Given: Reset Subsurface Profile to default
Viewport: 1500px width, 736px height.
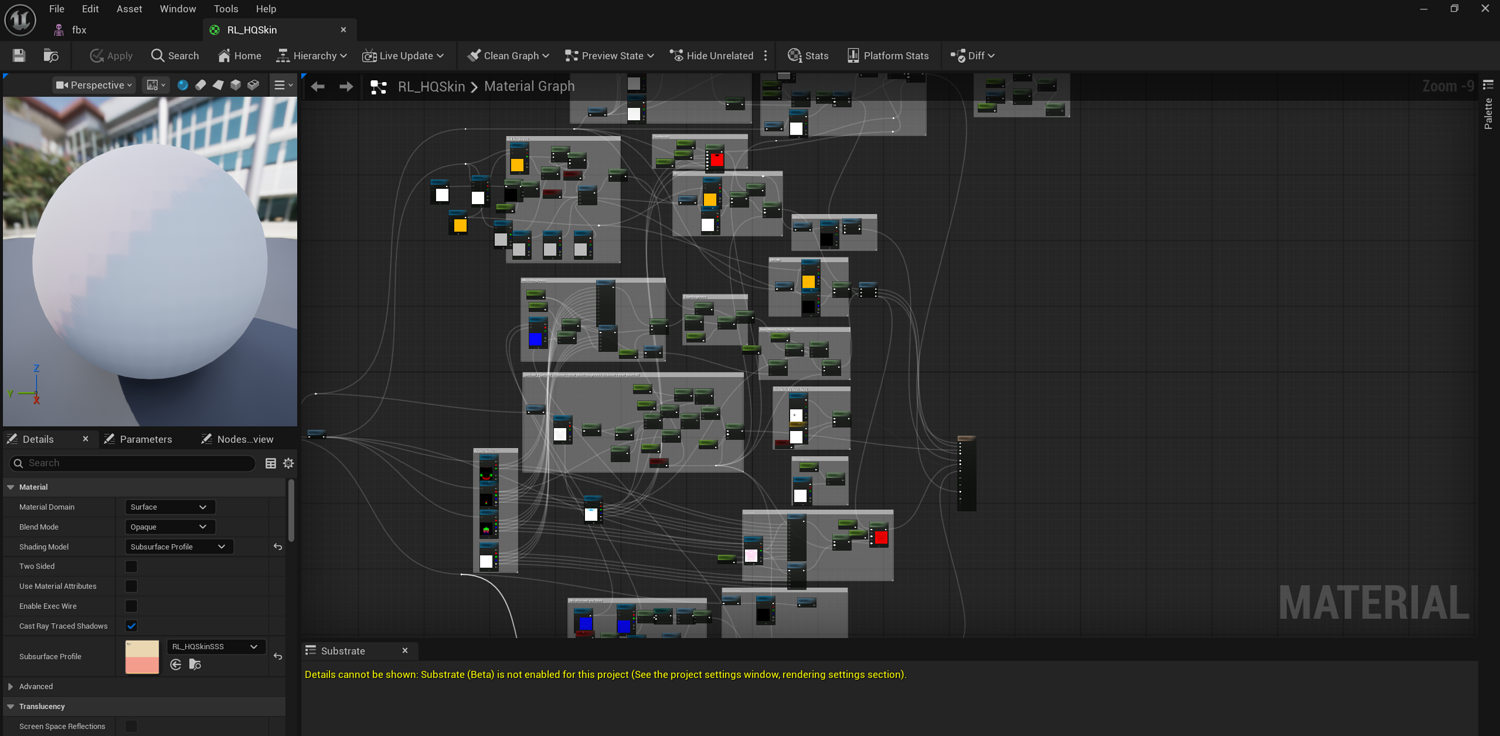Looking at the screenshot, I should (278, 657).
